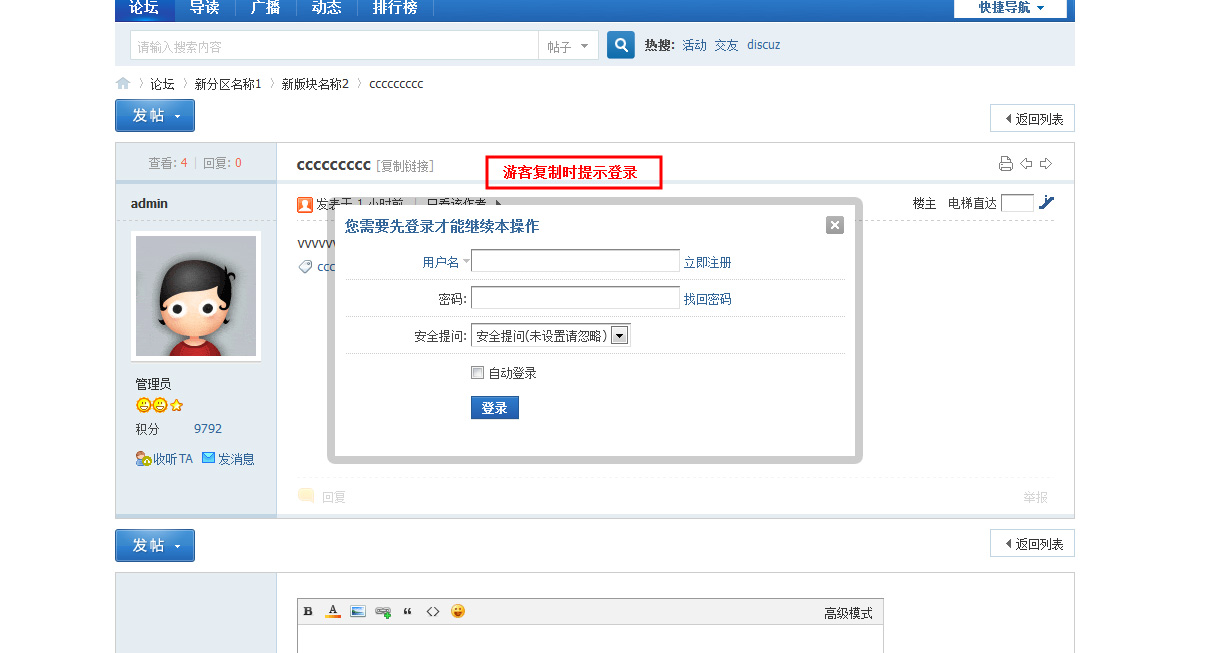Click admin's avatar image
The image size is (1210, 653).
click(196, 296)
